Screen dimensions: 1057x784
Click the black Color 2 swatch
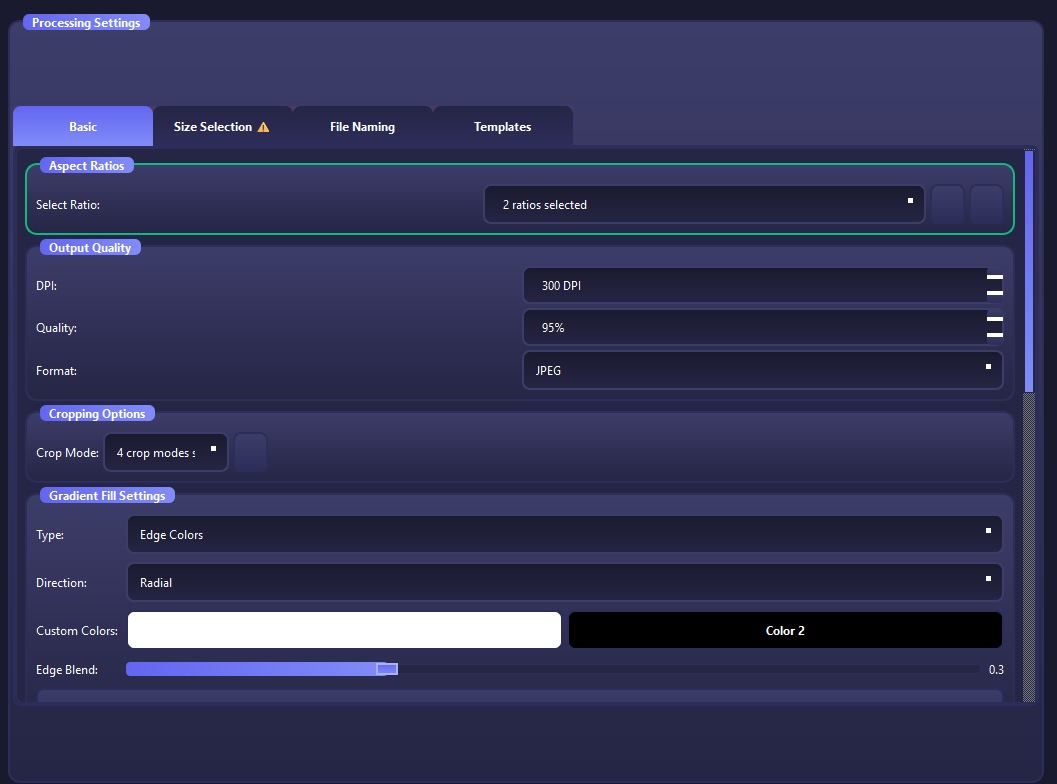pos(785,630)
